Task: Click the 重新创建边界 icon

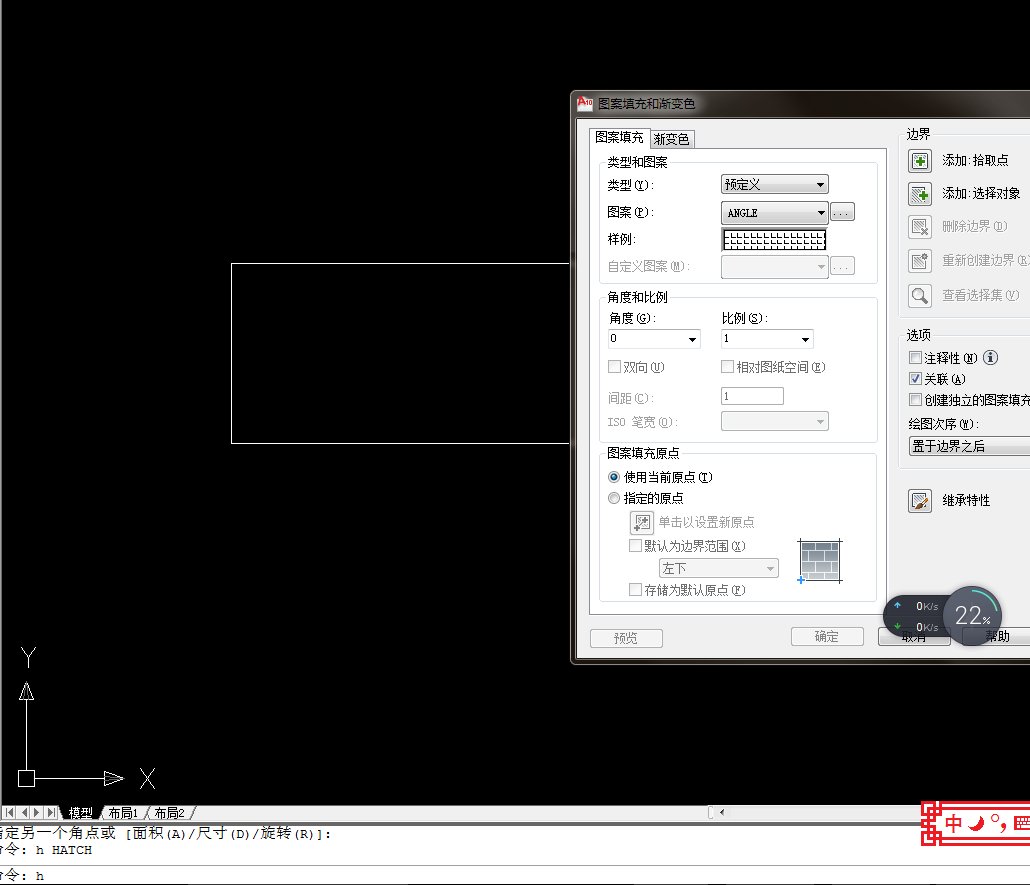Action: pyautogui.click(x=919, y=260)
